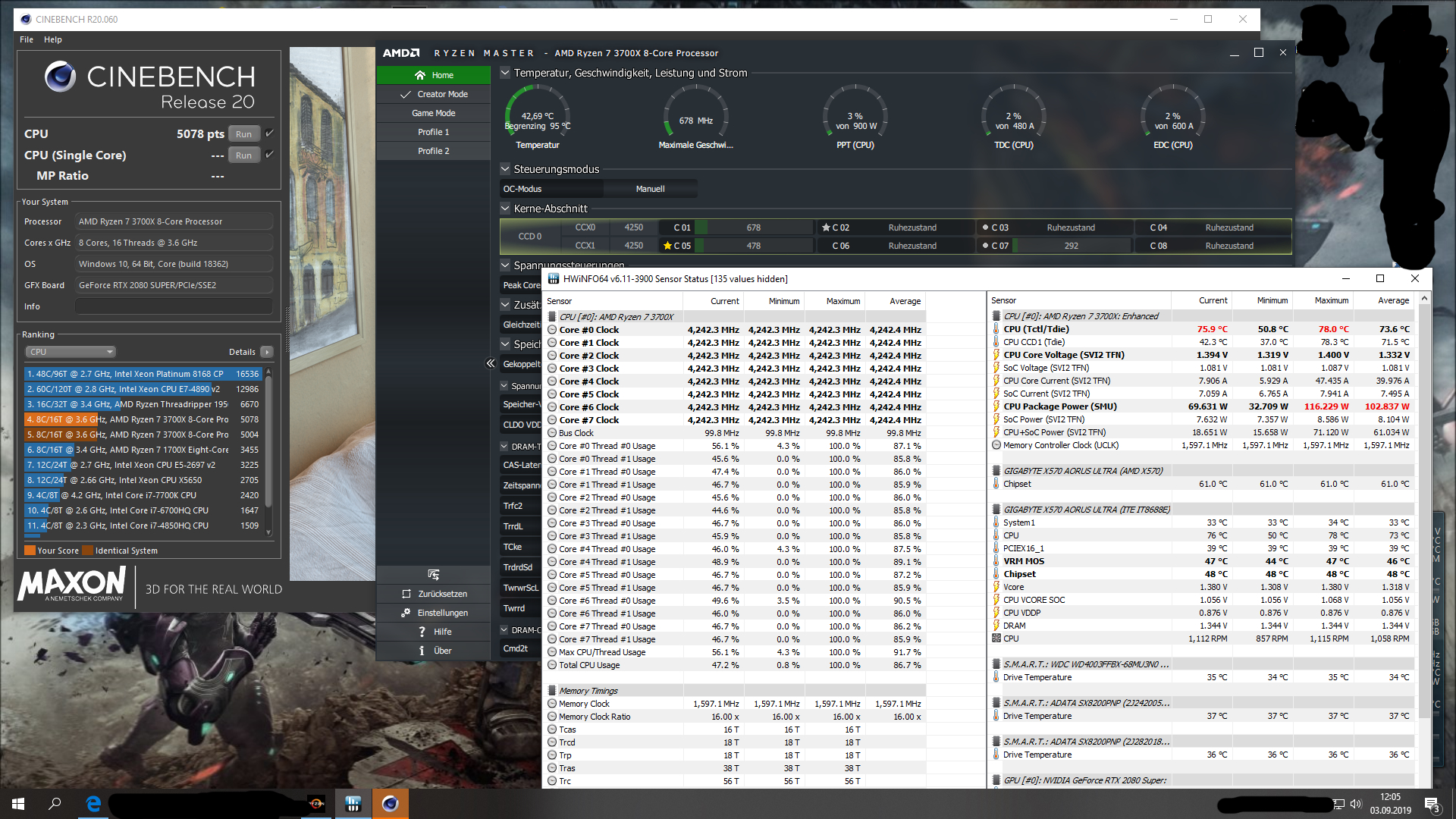The width and height of the screenshot is (1456, 819).
Task: Open Microsoft Edge from the taskbar
Action: 93,804
